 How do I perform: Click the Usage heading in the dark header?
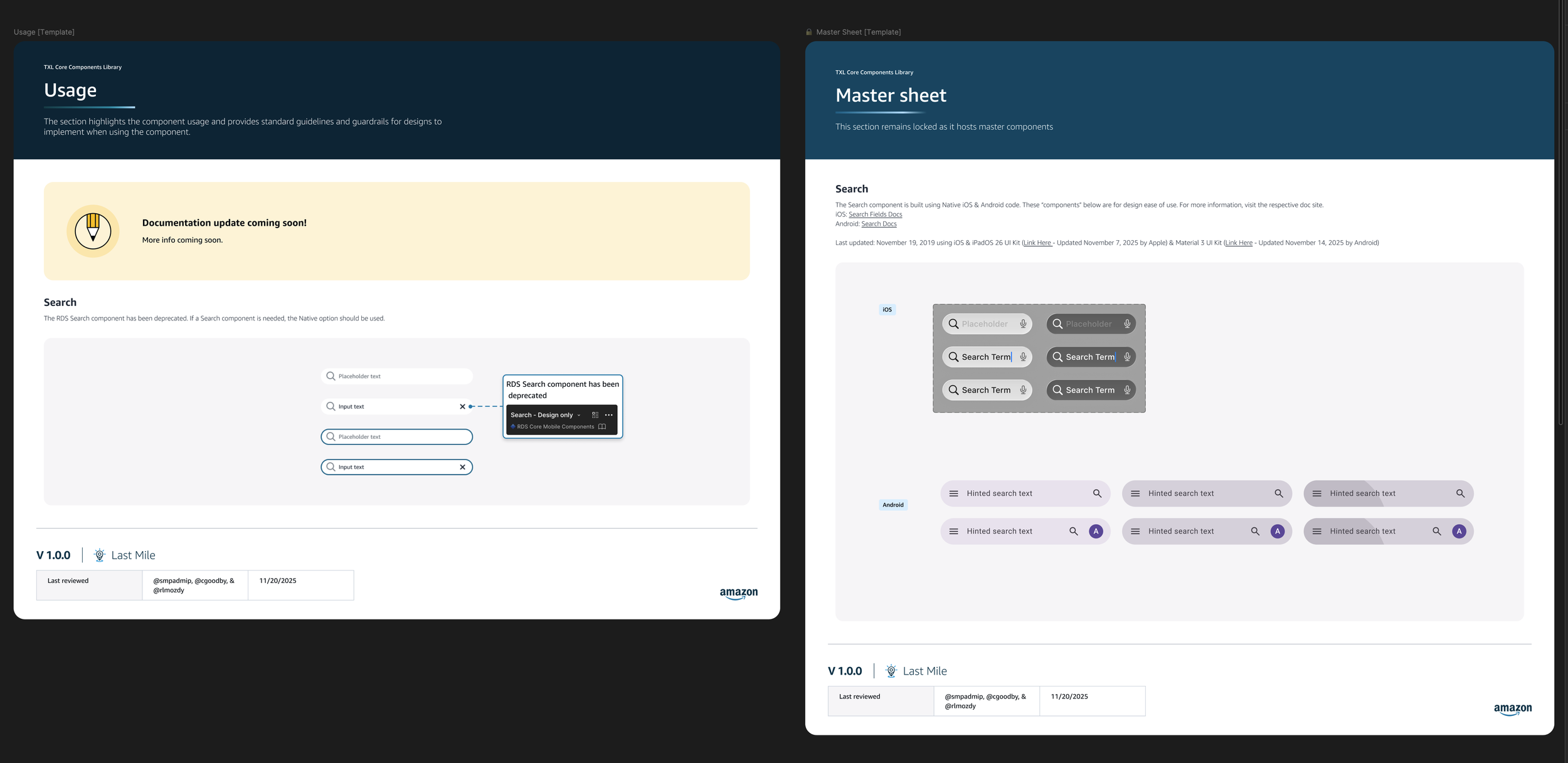click(x=70, y=90)
